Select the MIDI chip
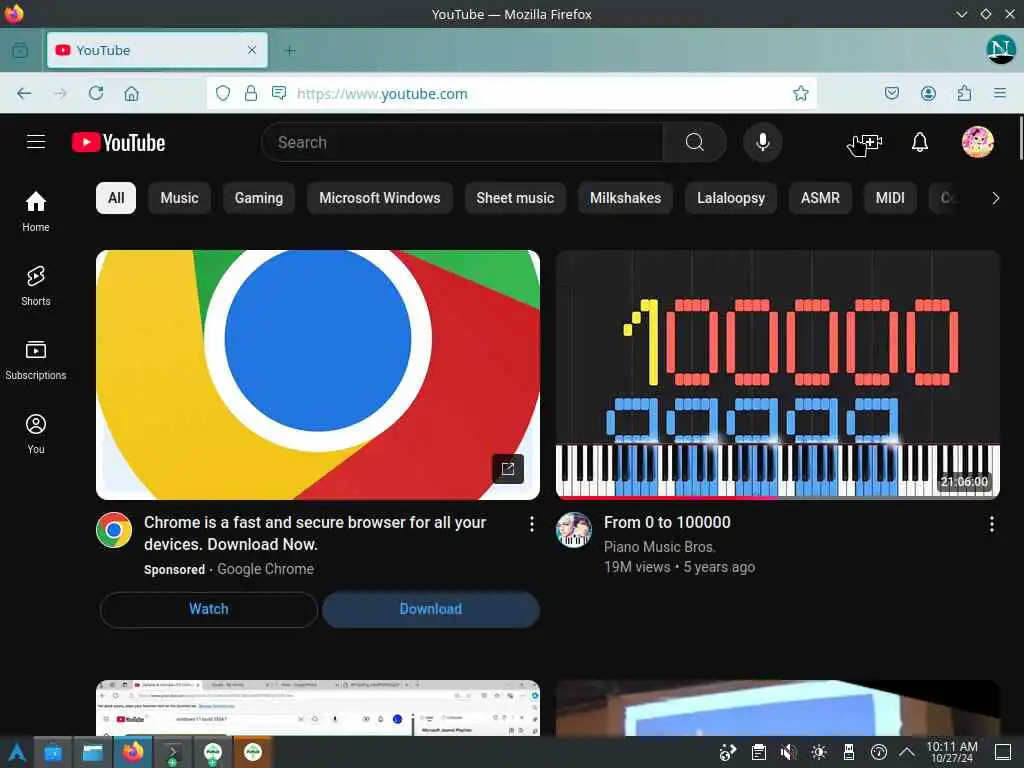Image resolution: width=1024 pixels, height=768 pixels. (x=890, y=198)
